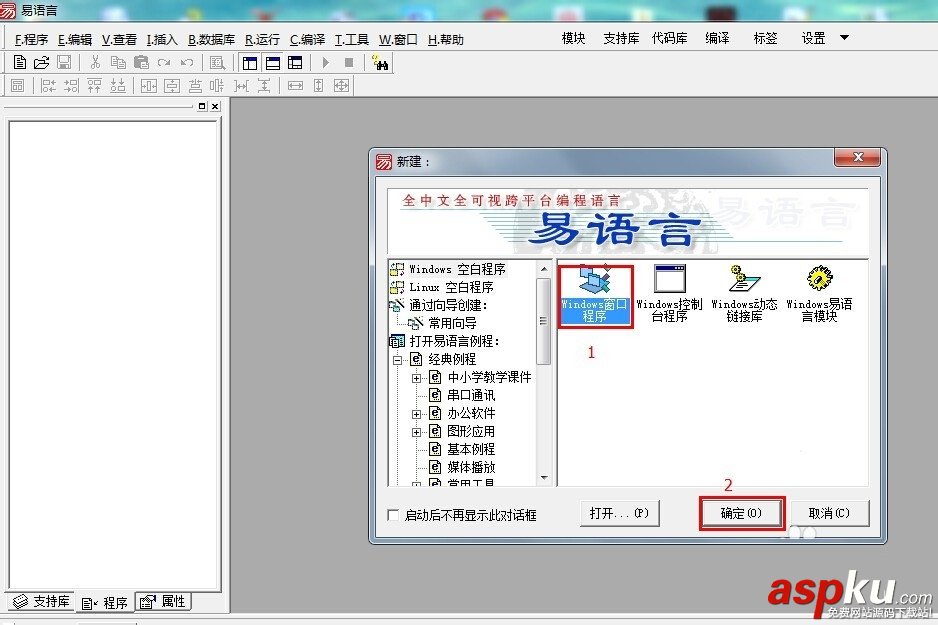
Task: Click the Save floppy disk icon
Action: (x=64, y=63)
